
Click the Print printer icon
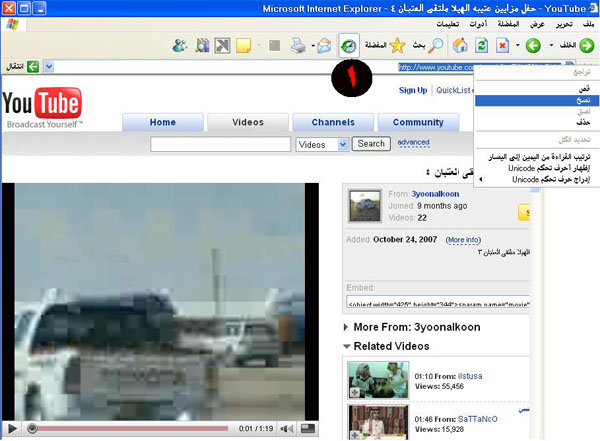click(x=298, y=46)
